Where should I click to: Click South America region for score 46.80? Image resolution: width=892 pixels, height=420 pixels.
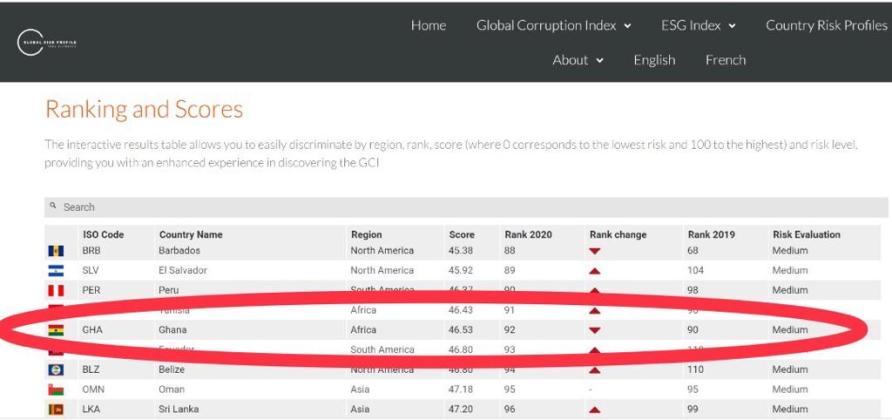pyautogui.click(x=382, y=350)
